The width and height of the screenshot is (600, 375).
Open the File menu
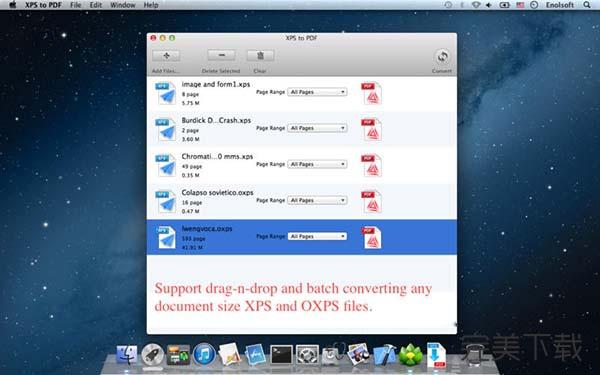click(x=76, y=5)
